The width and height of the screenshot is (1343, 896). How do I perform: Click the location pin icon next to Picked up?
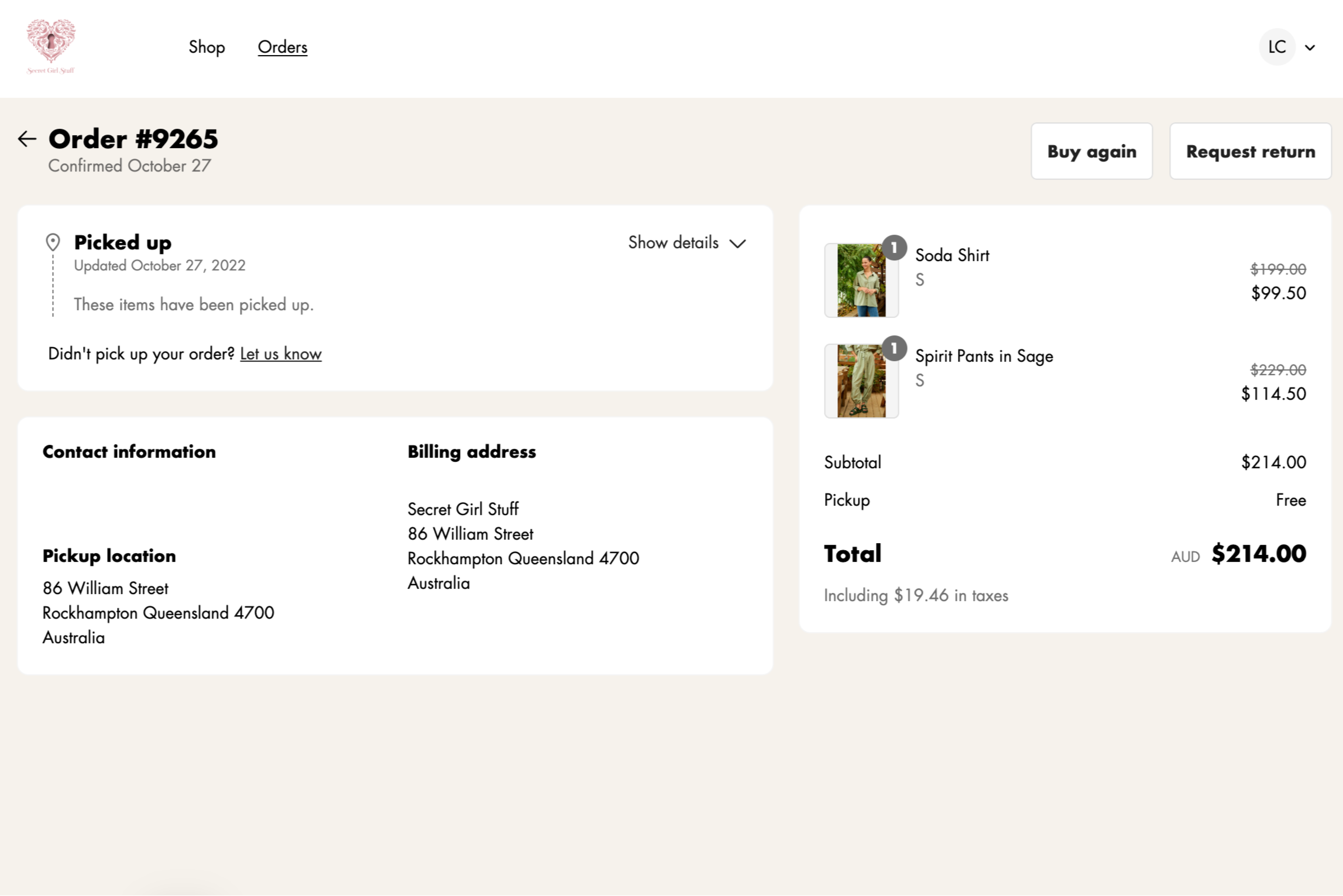pyautogui.click(x=53, y=242)
